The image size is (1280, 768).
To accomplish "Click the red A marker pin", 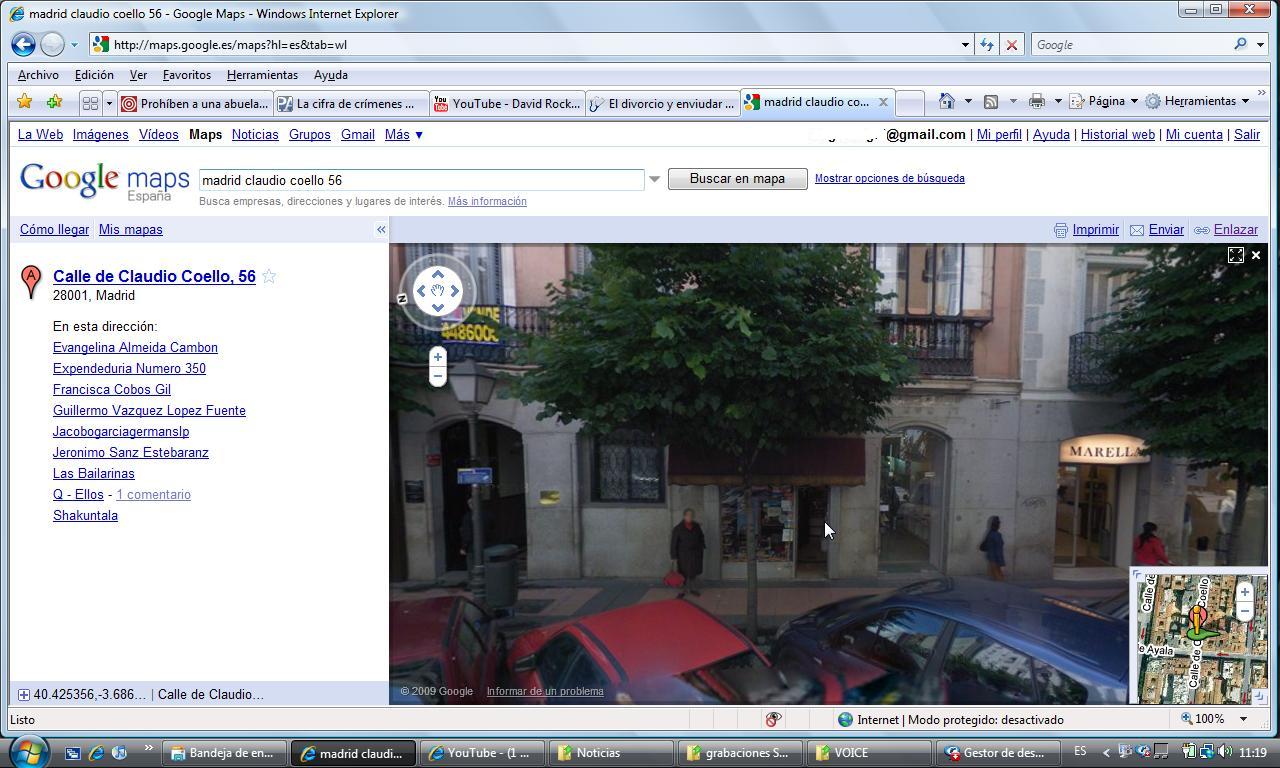I will coord(31,282).
